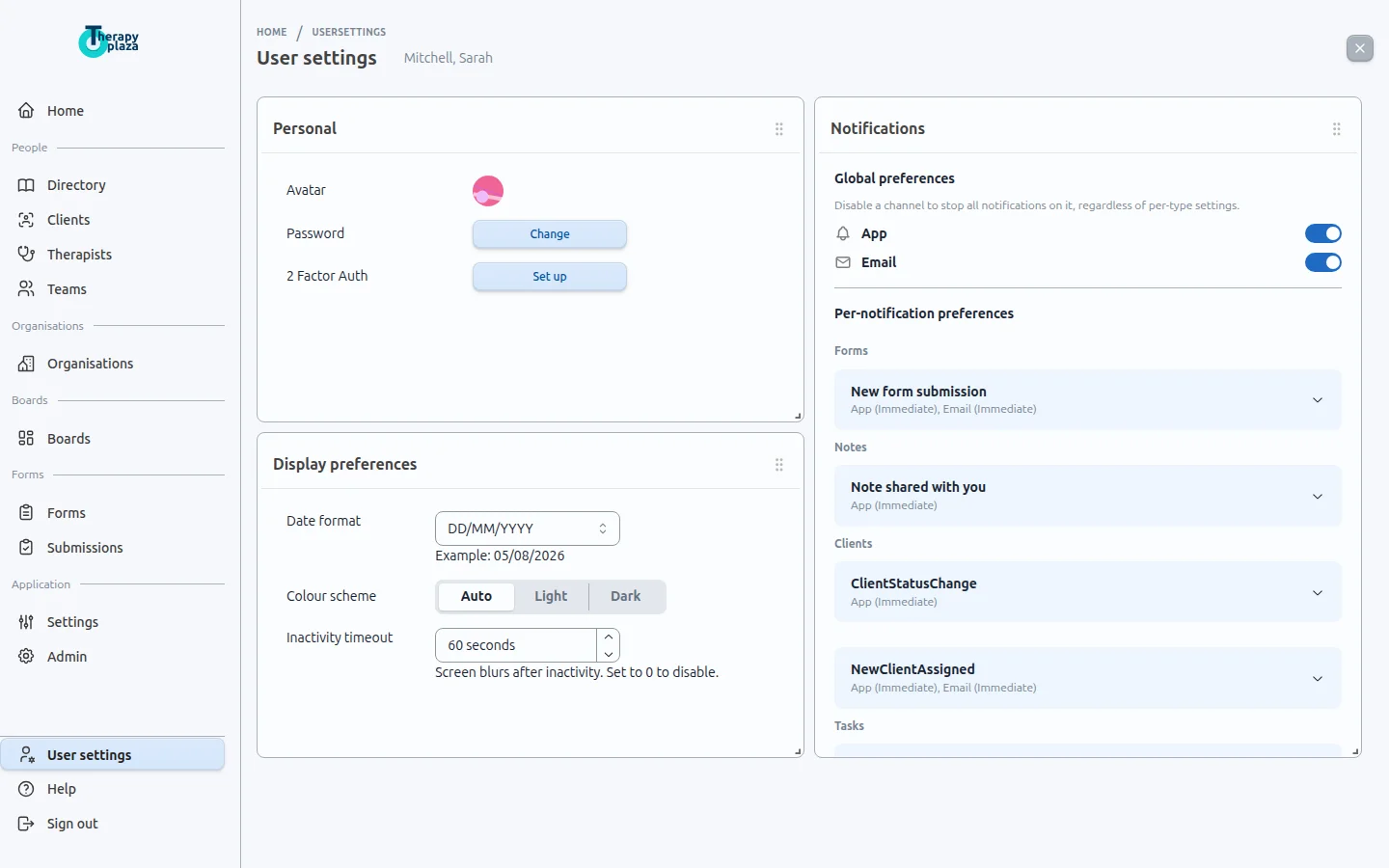Open Admin via its gear icon
The height and width of the screenshot is (868, 1389).
point(26,657)
